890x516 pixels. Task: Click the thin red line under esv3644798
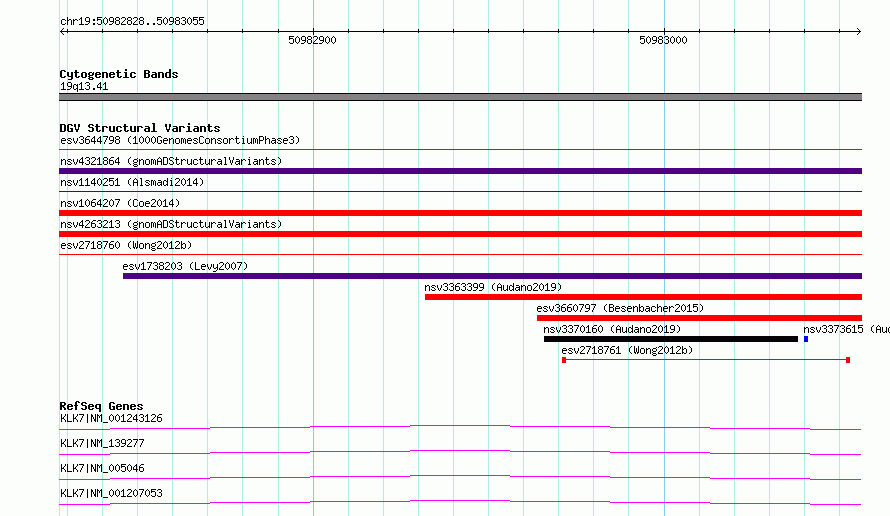click(x=460, y=150)
